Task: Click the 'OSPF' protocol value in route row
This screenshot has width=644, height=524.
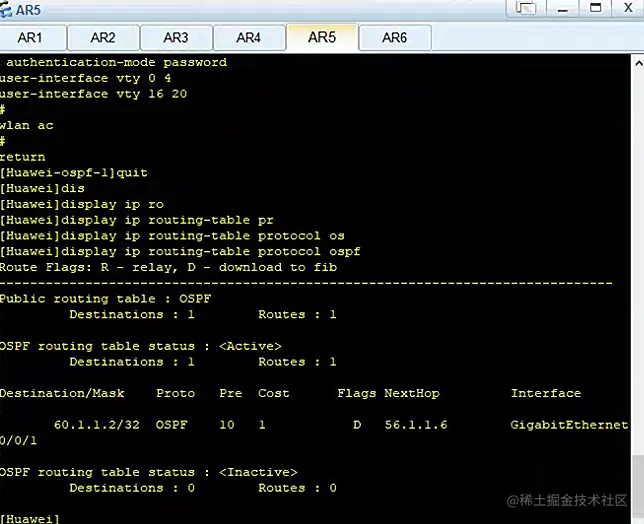Action: click(171, 425)
